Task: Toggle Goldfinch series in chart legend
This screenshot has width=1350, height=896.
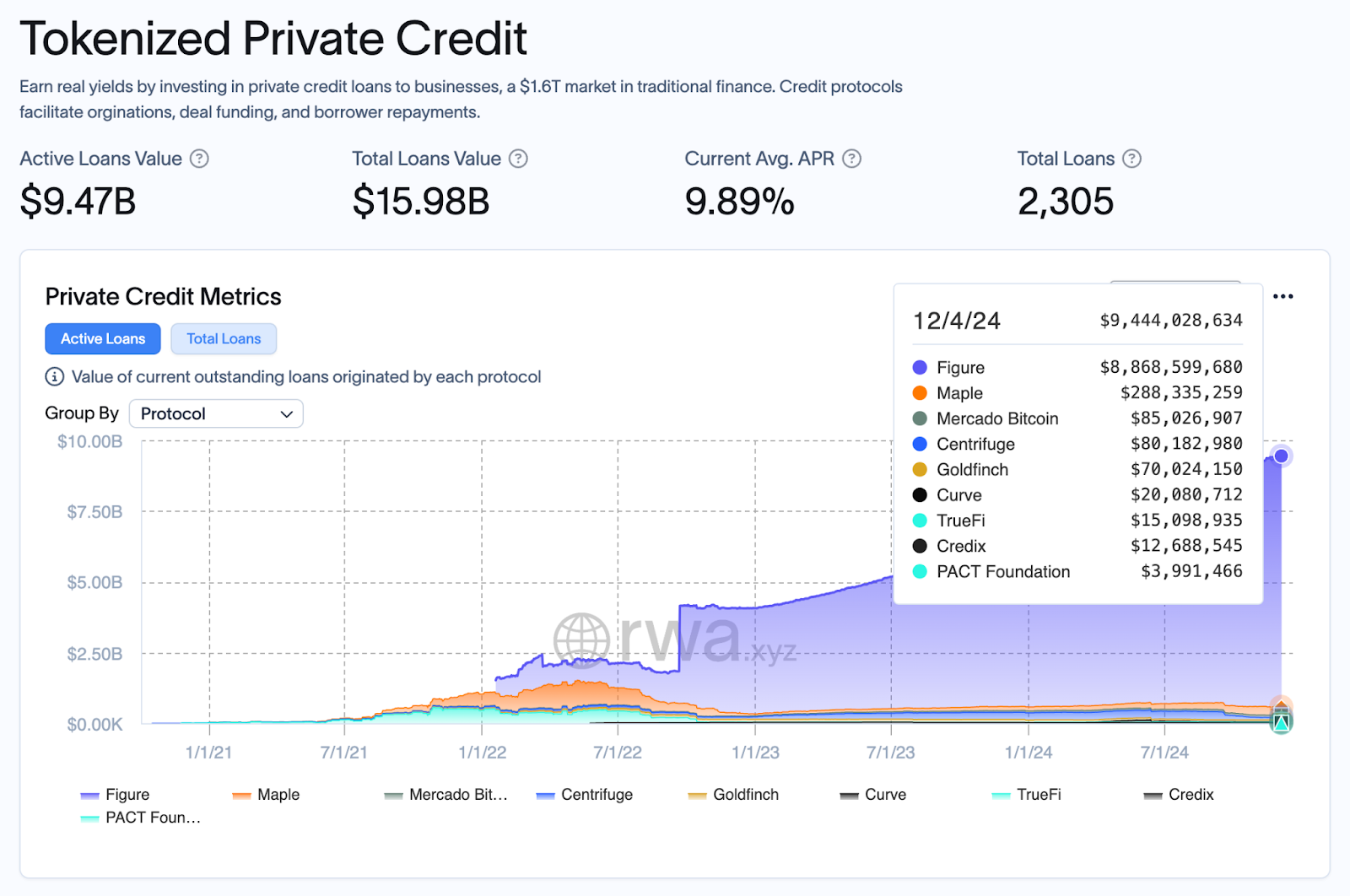Action: pyautogui.click(x=734, y=795)
